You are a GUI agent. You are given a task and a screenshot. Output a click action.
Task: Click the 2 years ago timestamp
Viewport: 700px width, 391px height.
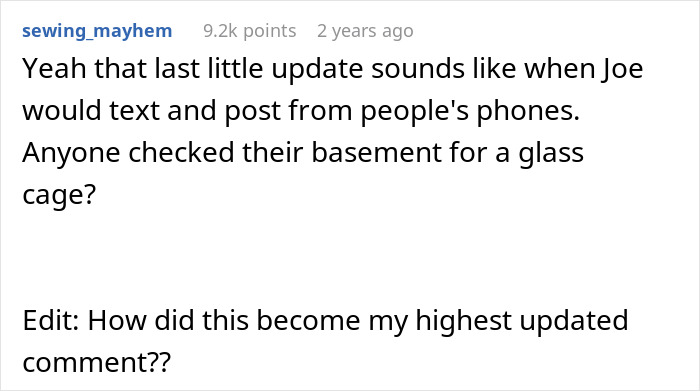(x=365, y=31)
